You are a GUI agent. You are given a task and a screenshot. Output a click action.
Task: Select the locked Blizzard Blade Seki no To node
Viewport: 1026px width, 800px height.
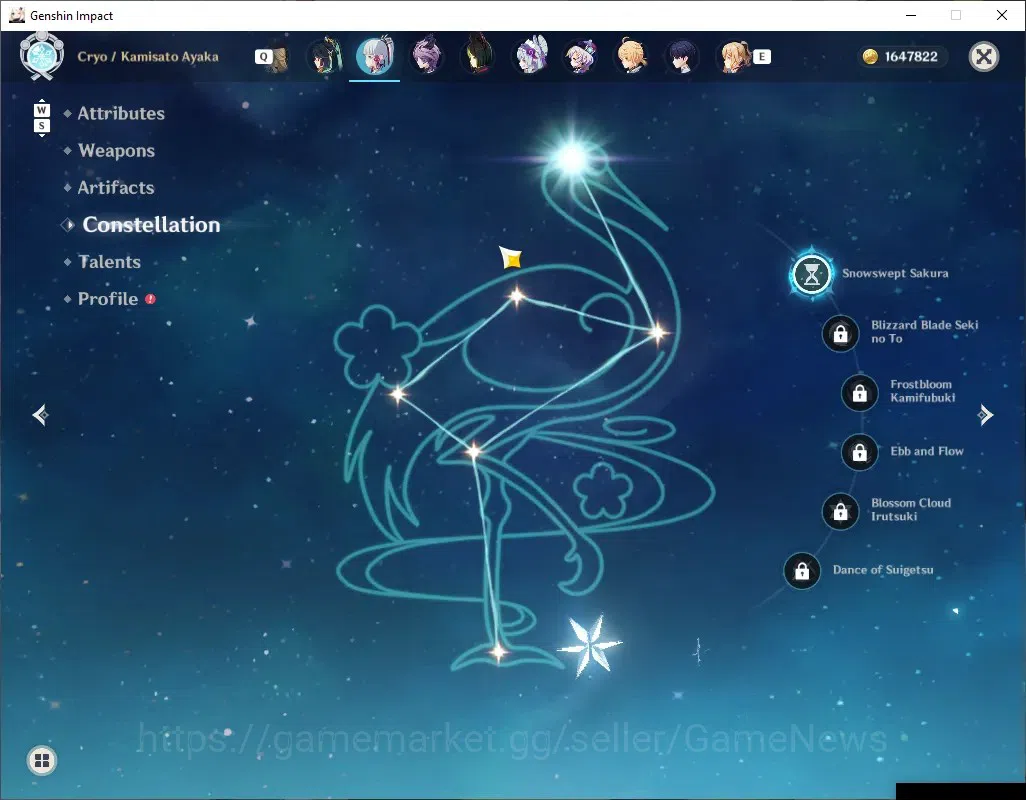840,334
